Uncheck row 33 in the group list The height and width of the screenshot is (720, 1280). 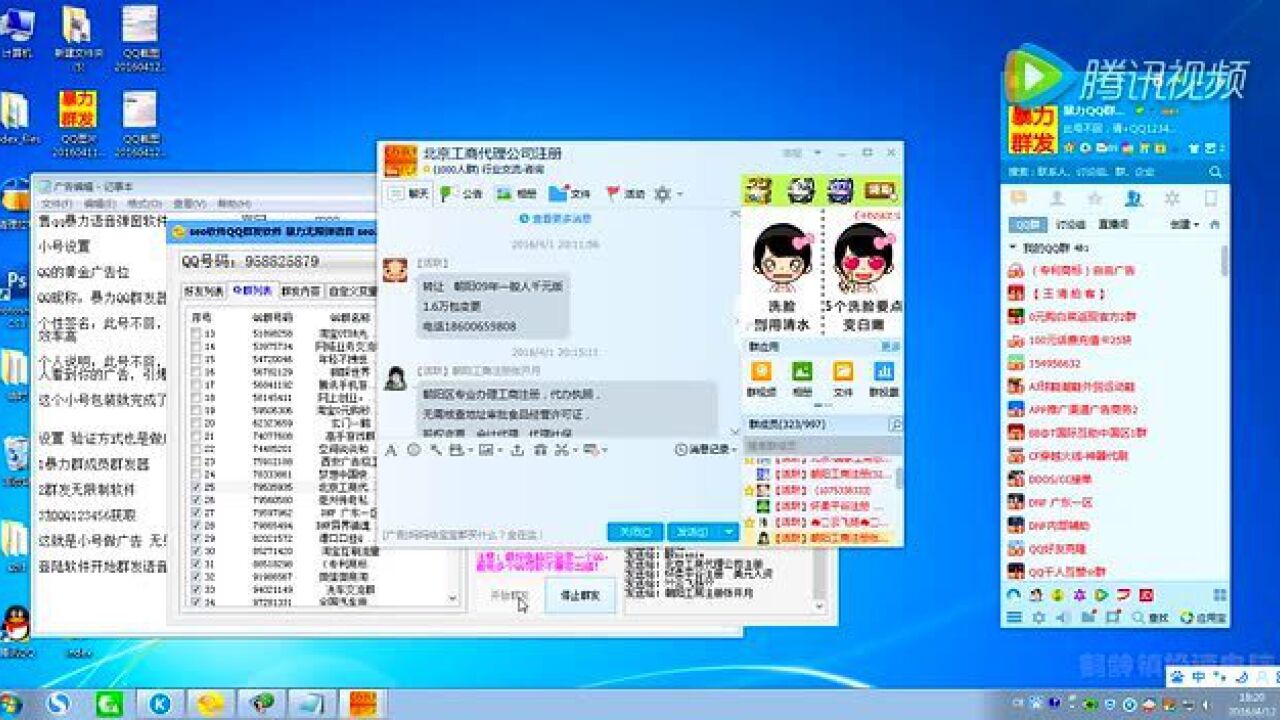[195, 590]
